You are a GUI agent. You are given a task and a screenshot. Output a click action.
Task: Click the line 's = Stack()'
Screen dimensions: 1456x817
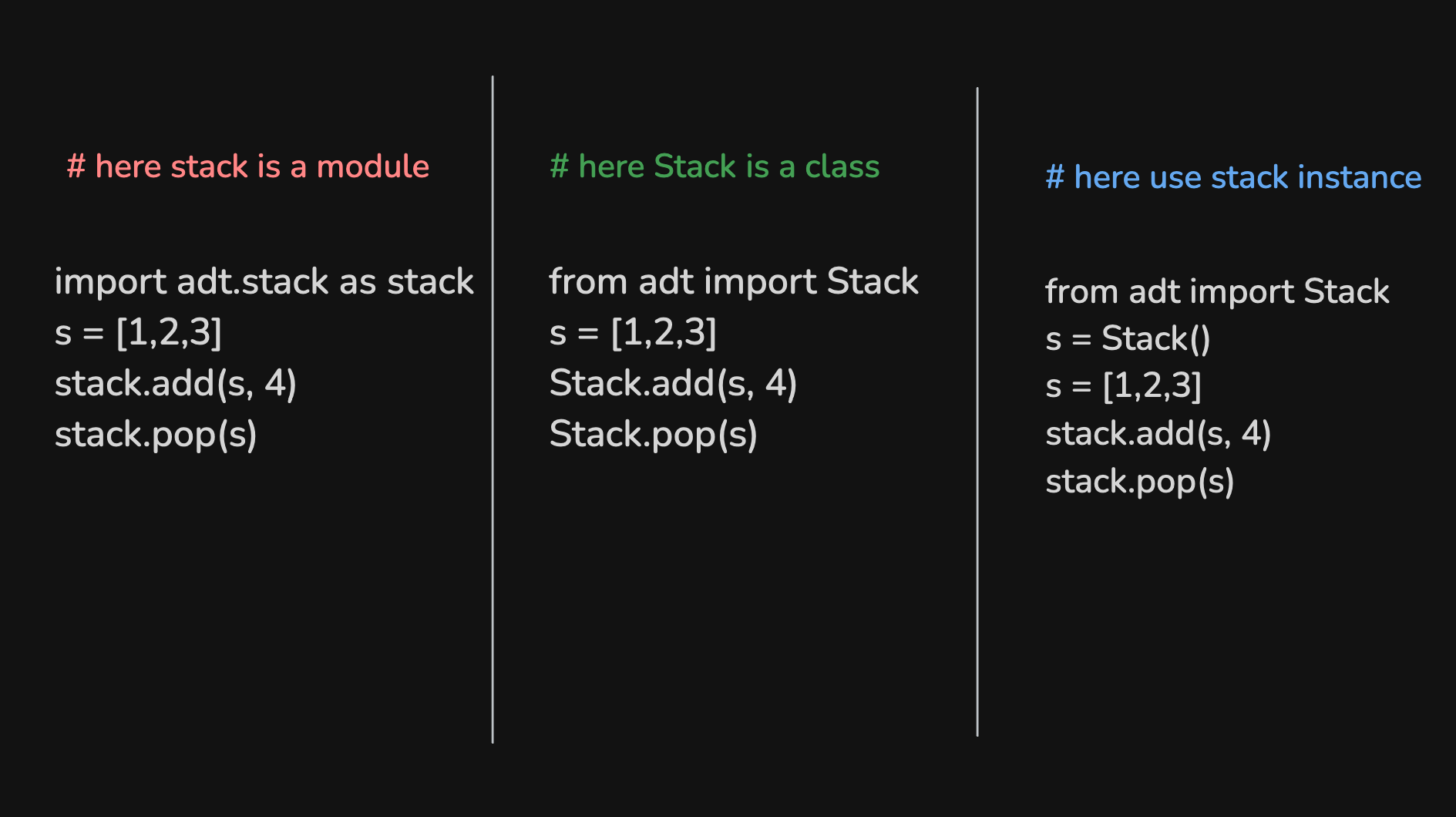(x=1128, y=339)
